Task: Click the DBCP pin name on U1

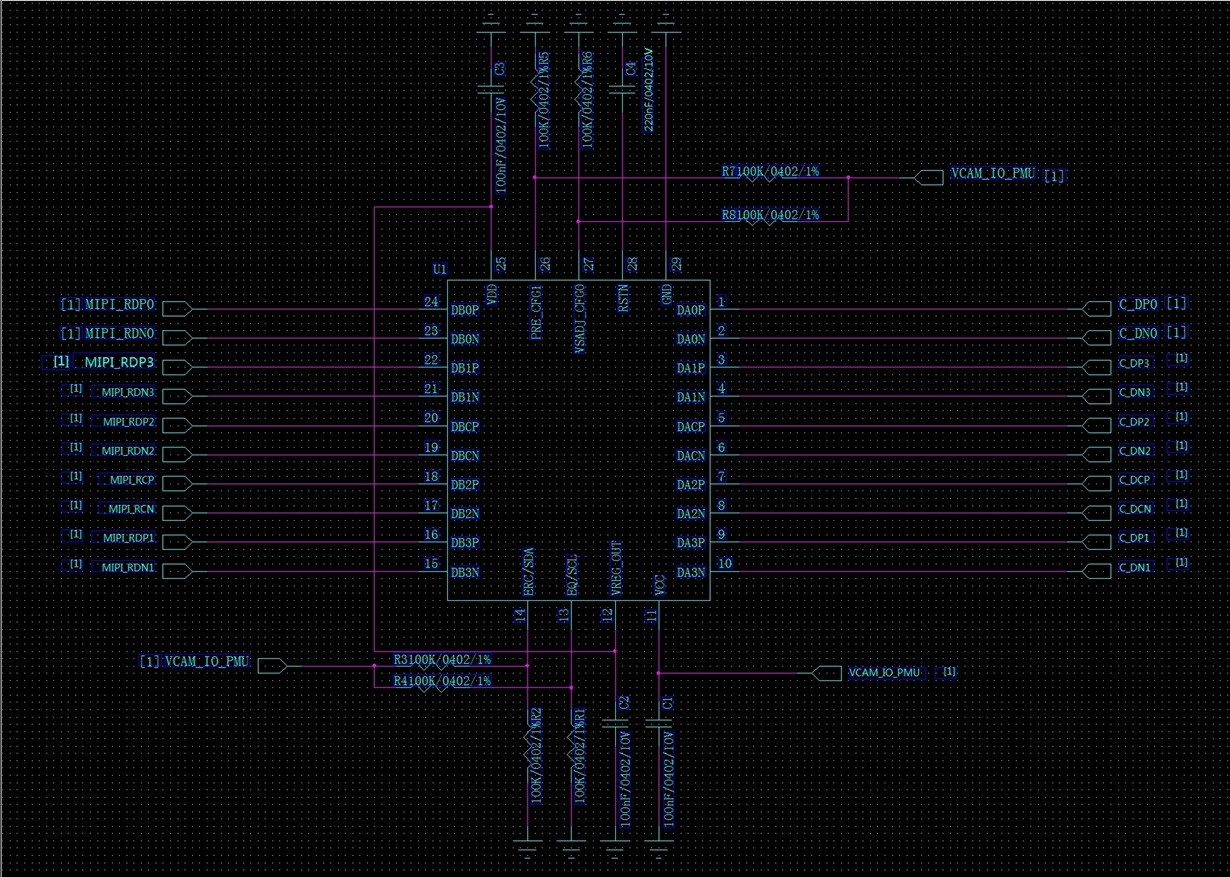Action: (465, 427)
